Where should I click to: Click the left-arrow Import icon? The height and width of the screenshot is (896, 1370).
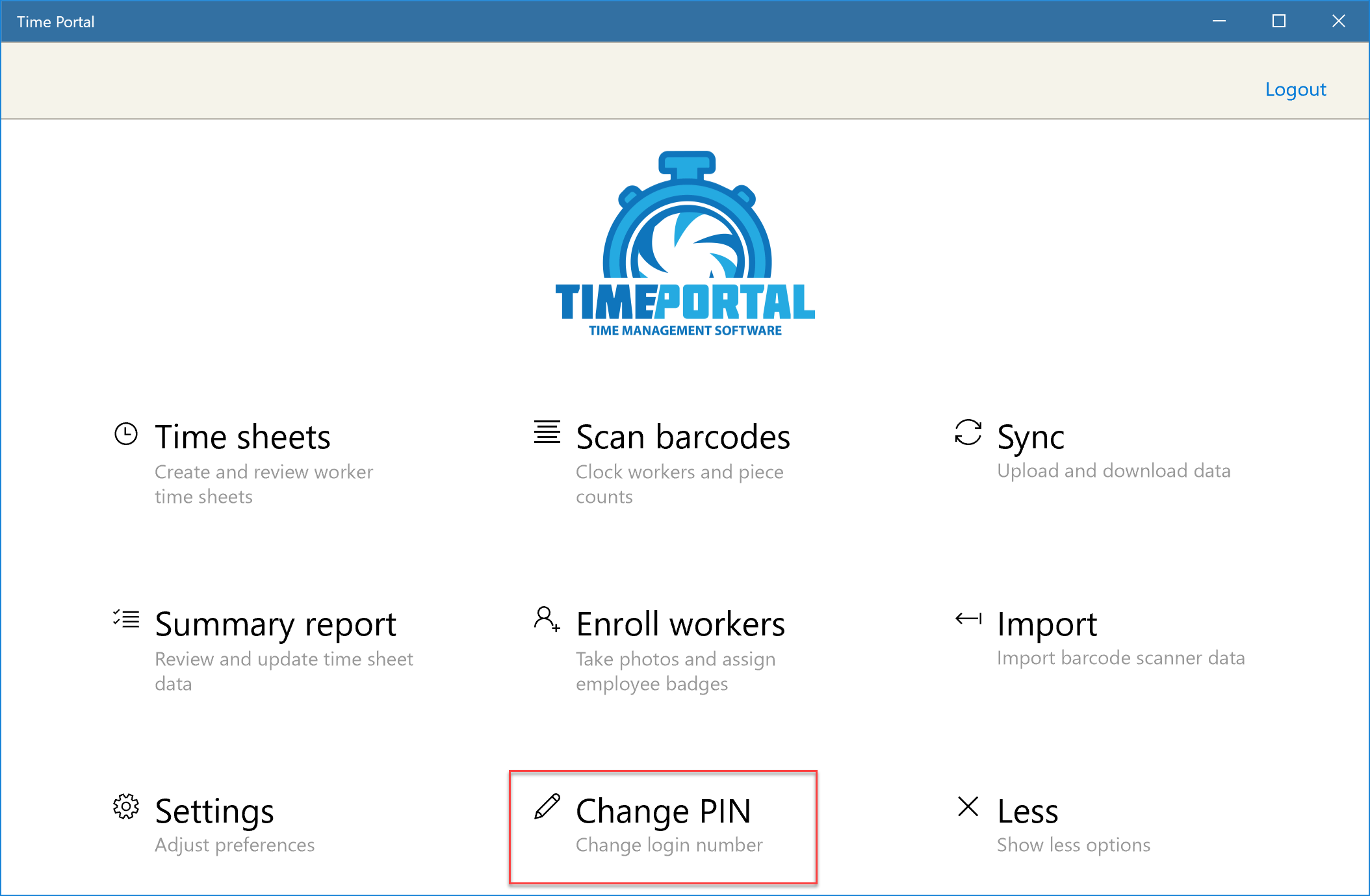click(x=968, y=619)
